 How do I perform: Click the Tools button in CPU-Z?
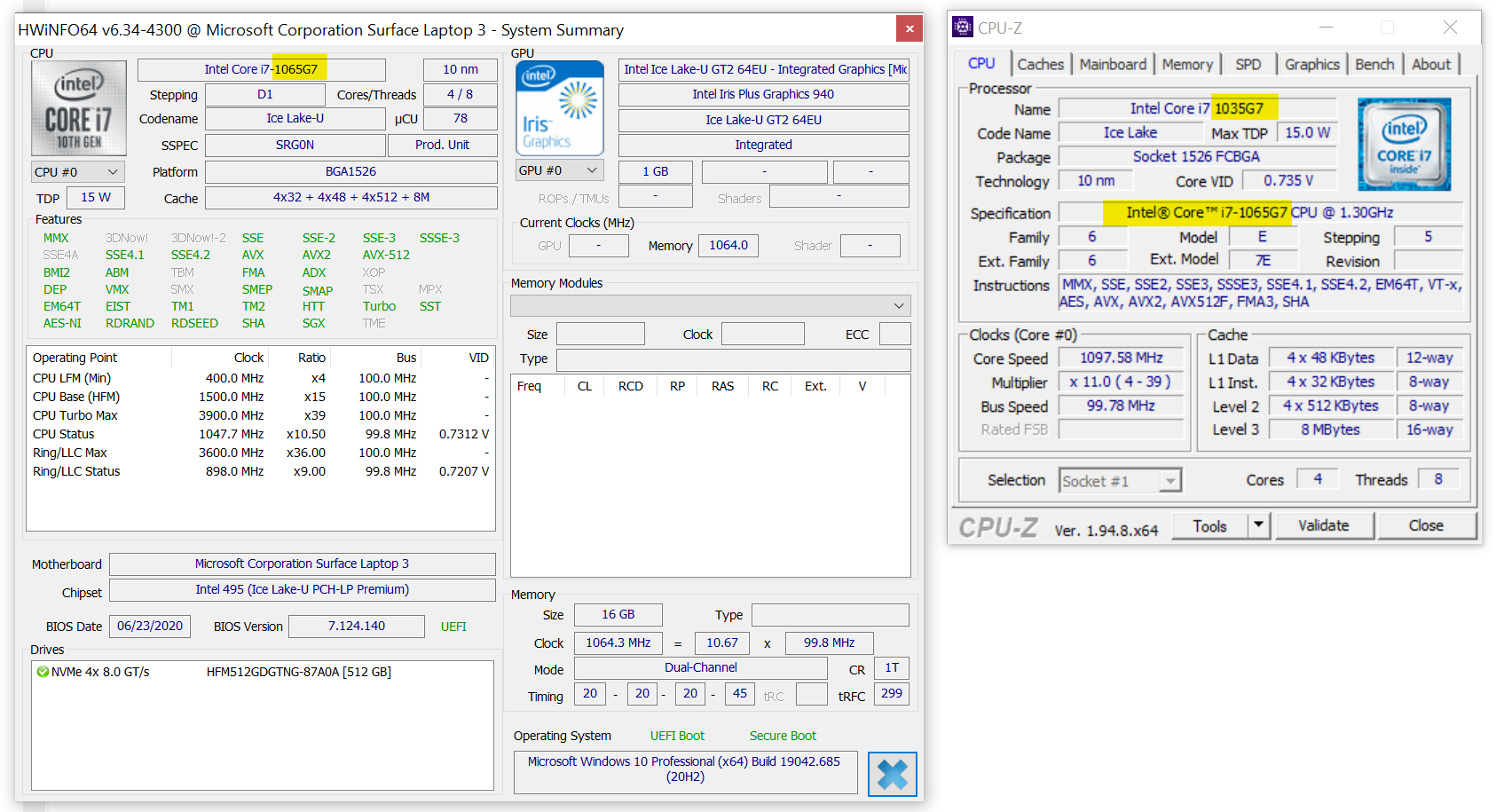[x=1209, y=525]
